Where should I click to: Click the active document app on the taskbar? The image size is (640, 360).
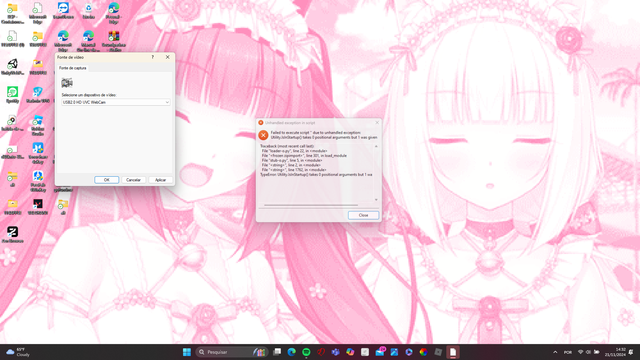point(453,352)
